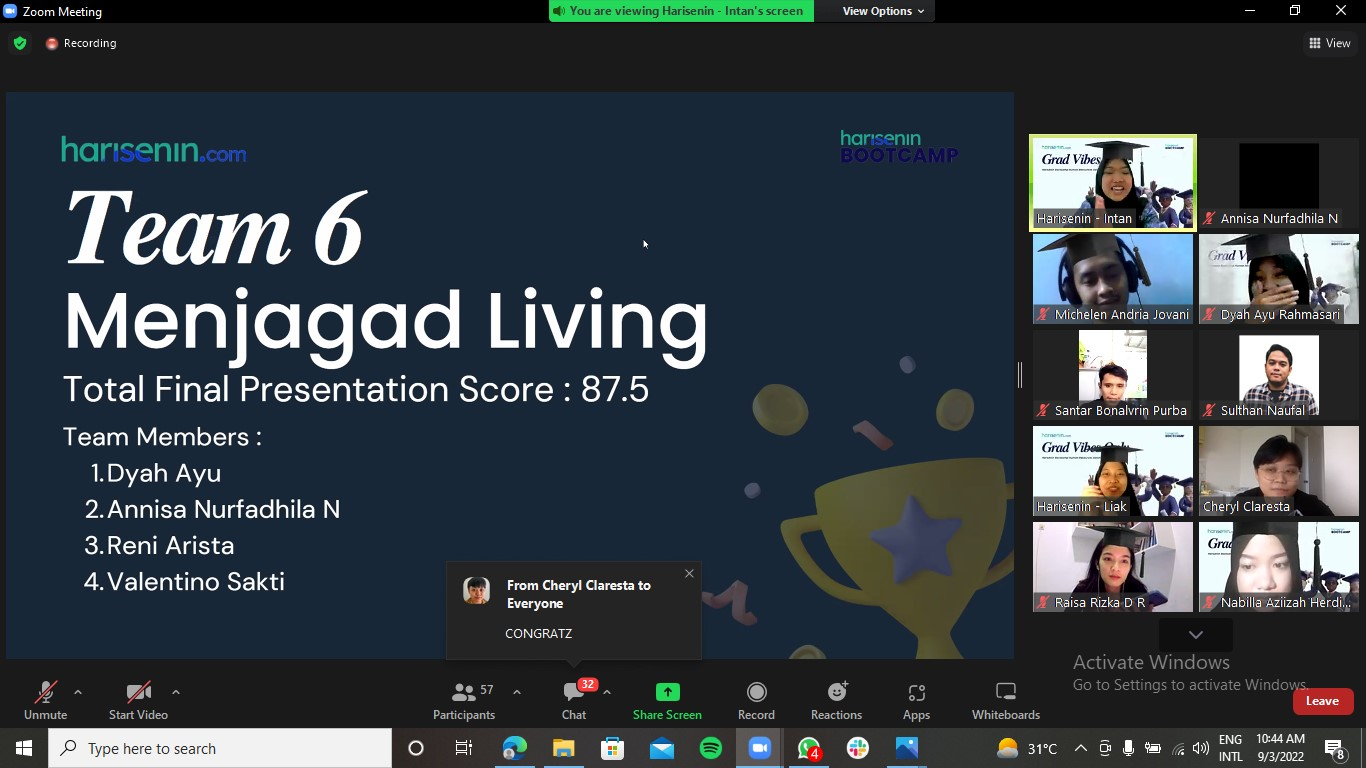The image size is (1366, 768).
Task: Switch ENG INTL input language
Action: pyautogui.click(x=1231, y=748)
